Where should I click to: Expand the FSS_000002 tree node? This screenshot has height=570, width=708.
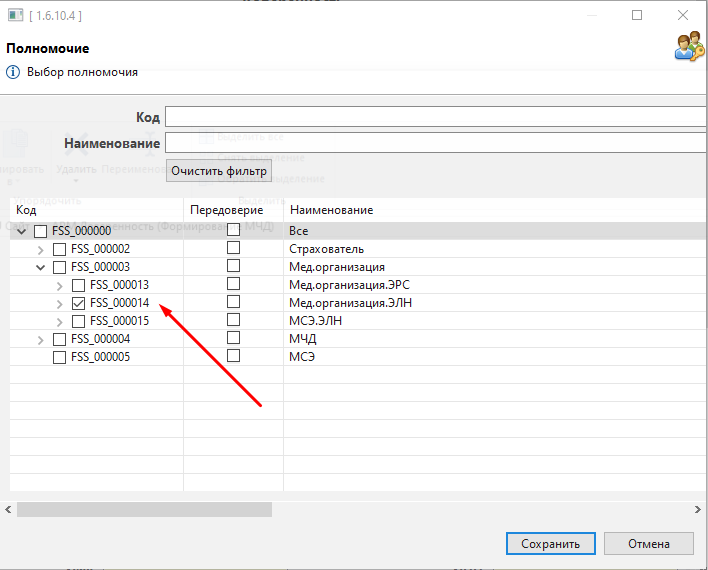click(x=41, y=249)
